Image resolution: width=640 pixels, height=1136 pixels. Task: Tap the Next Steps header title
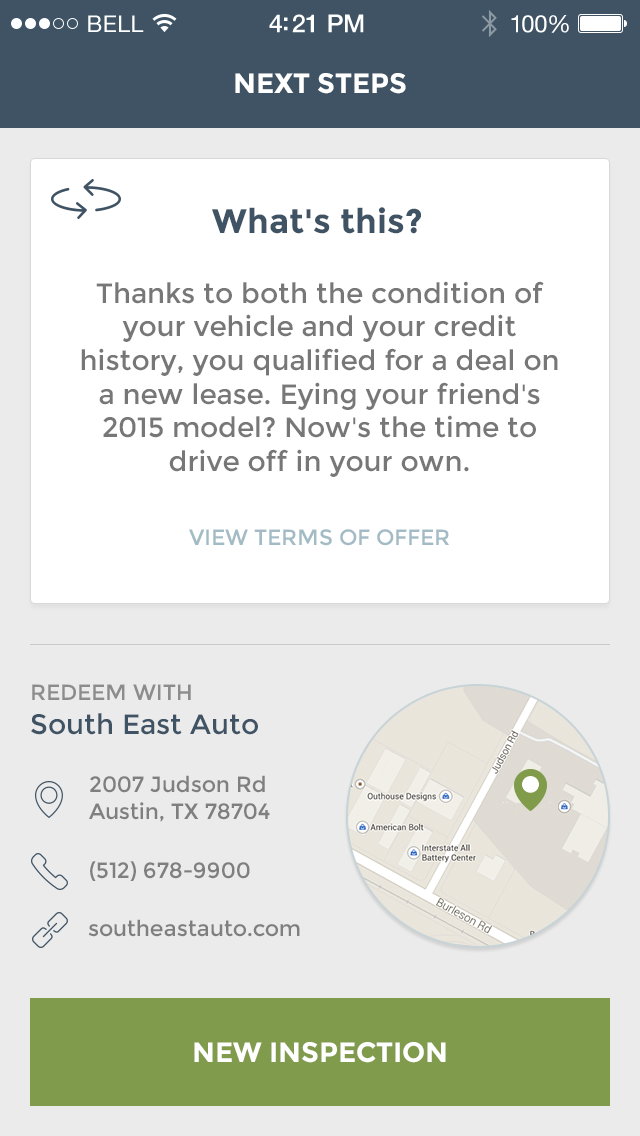(x=320, y=83)
